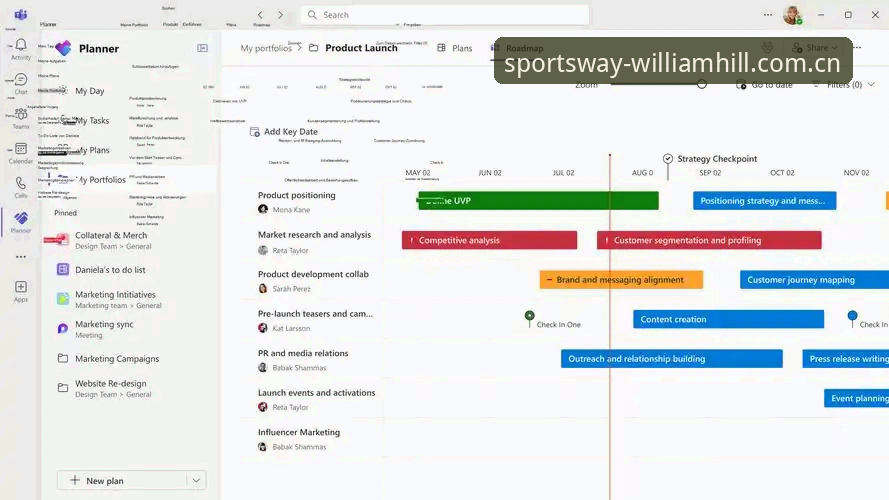Click the Pinned section label
The height and width of the screenshot is (500, 889).
click(x=65, y=213)
